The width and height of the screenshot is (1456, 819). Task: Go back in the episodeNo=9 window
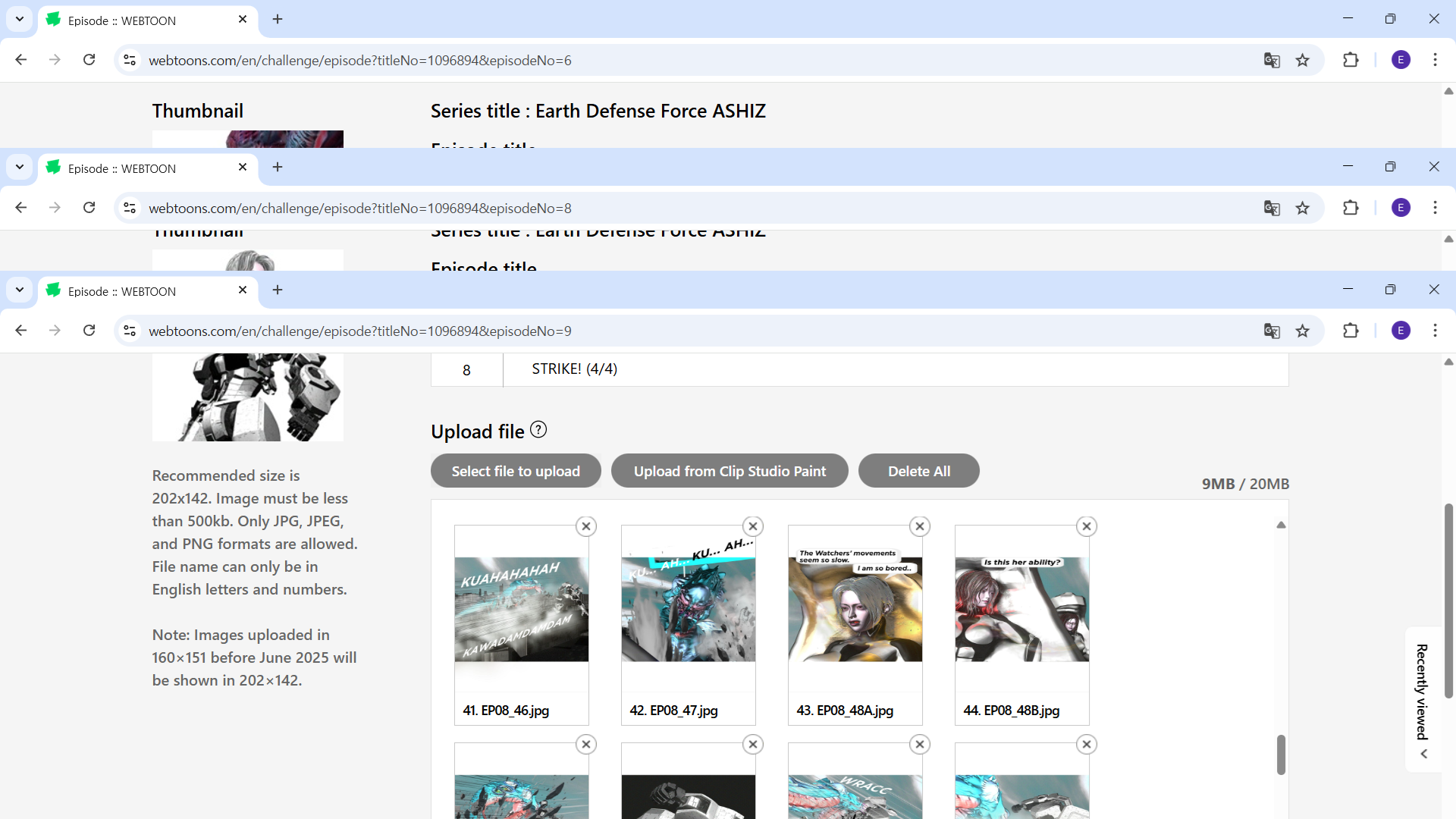[x=21, y=331]
